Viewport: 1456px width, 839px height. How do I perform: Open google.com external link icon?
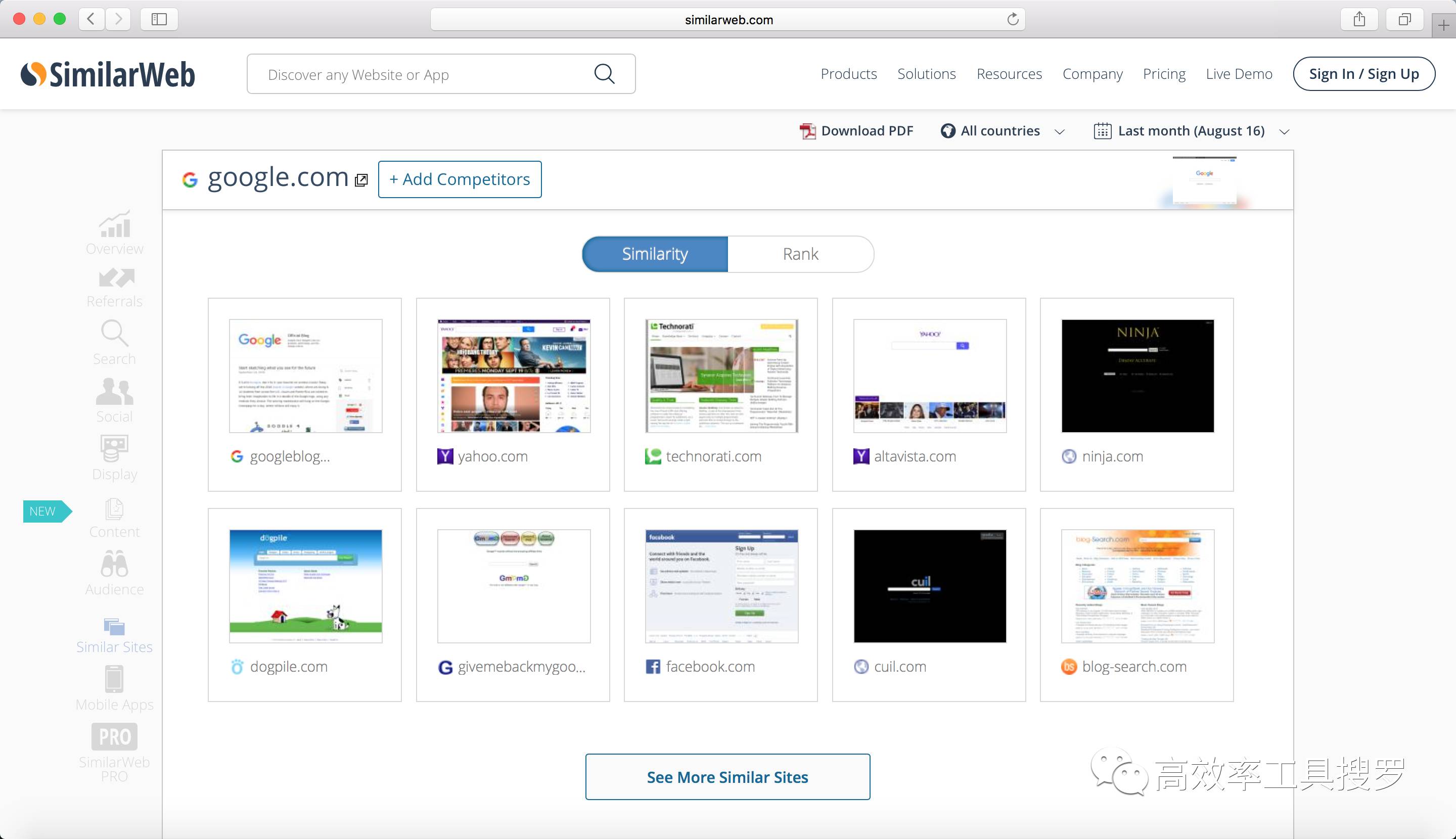361,180
